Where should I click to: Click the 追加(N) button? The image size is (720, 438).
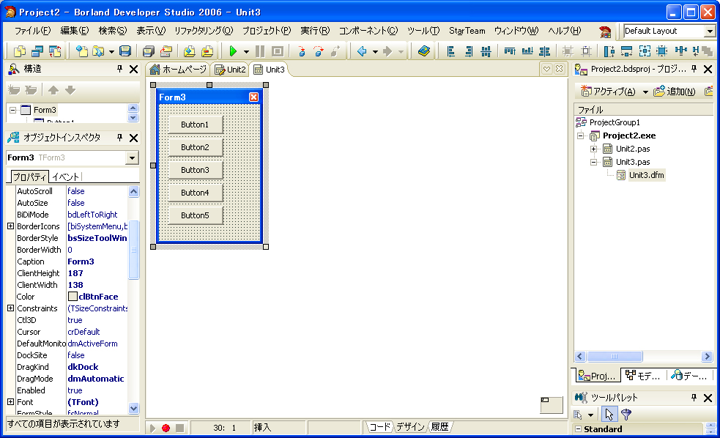675,91
